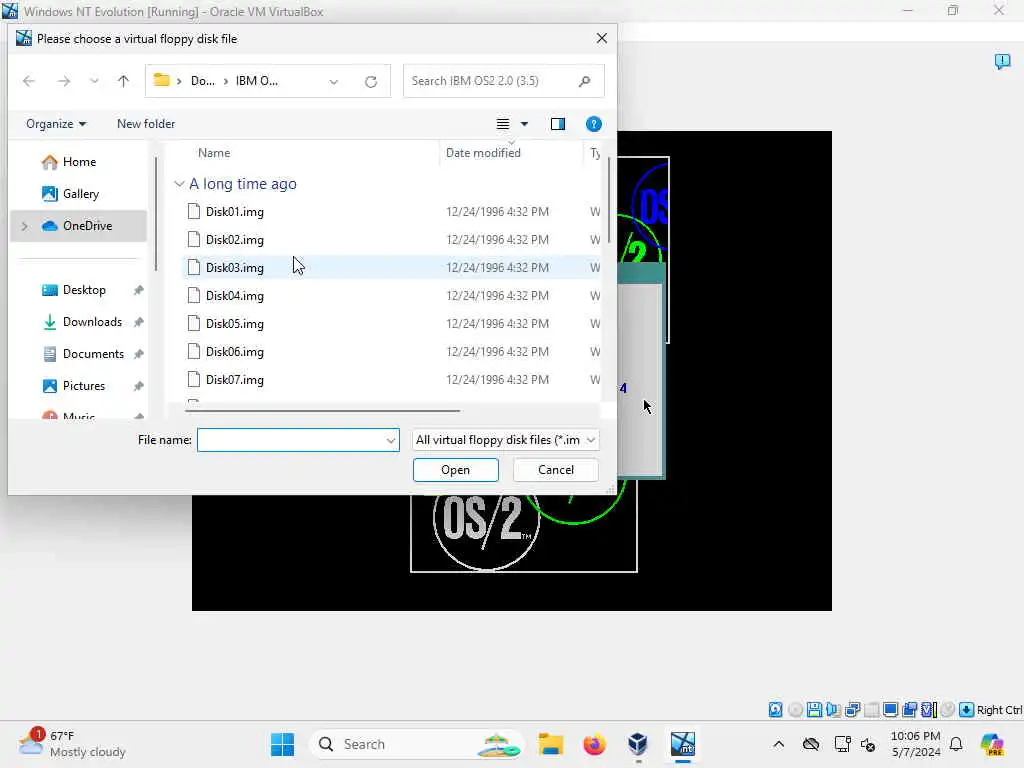Open Windows Start menu
Viewport: 1024px width, 768px height.
point(282,744)
